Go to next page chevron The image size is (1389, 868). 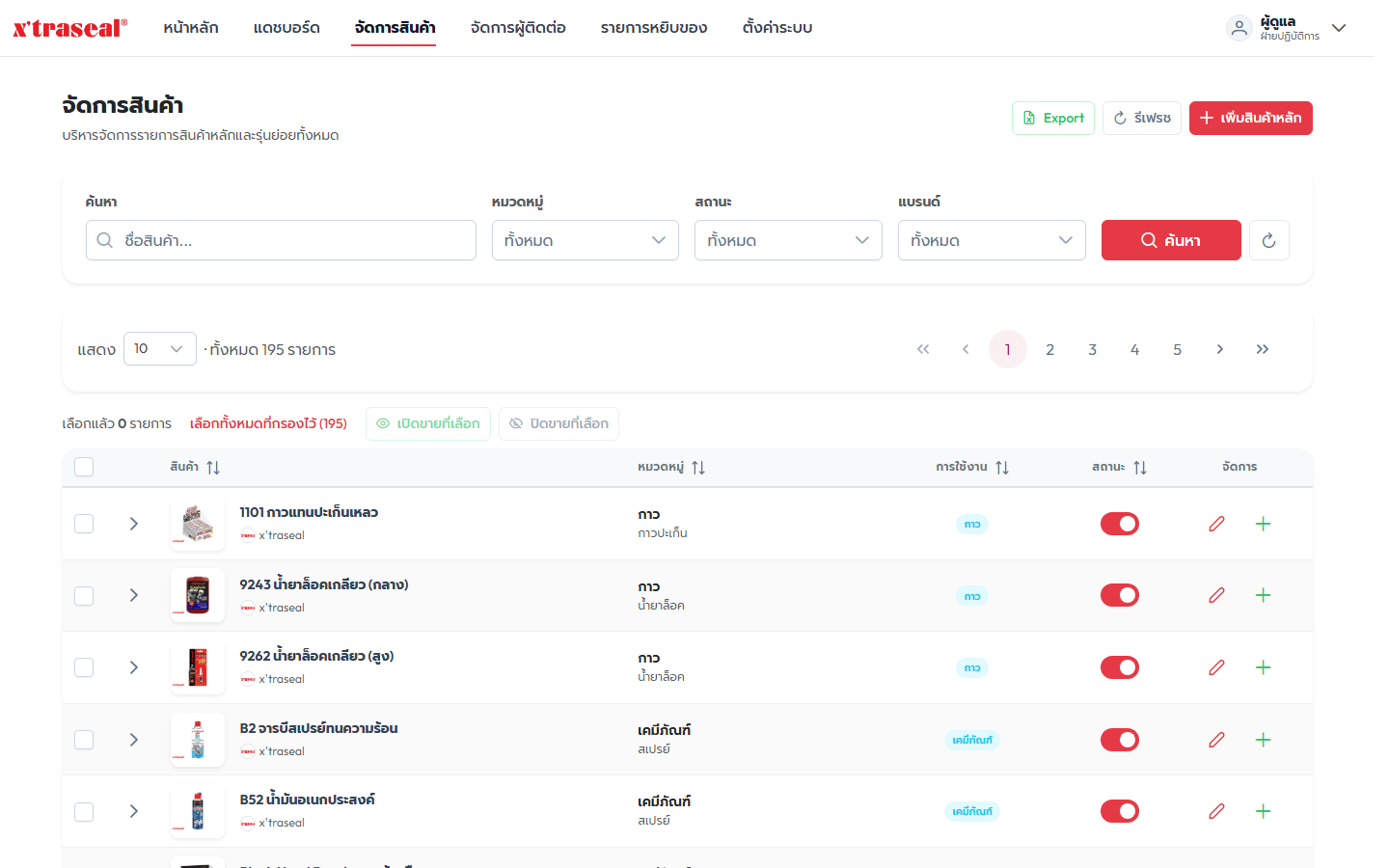(x=1220, y=349)
